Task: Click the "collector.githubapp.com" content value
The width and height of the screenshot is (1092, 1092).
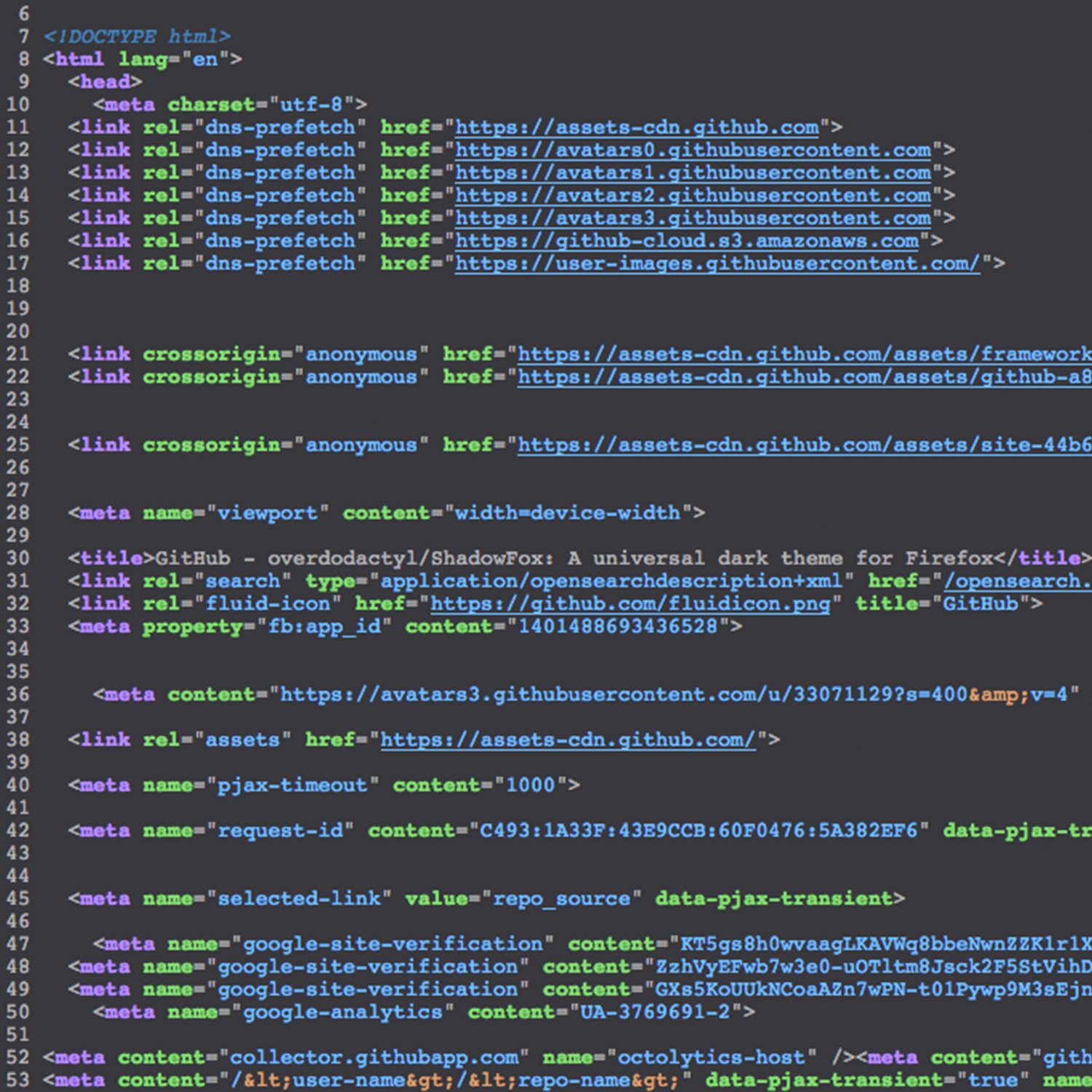Action: tap(374, 1057)
